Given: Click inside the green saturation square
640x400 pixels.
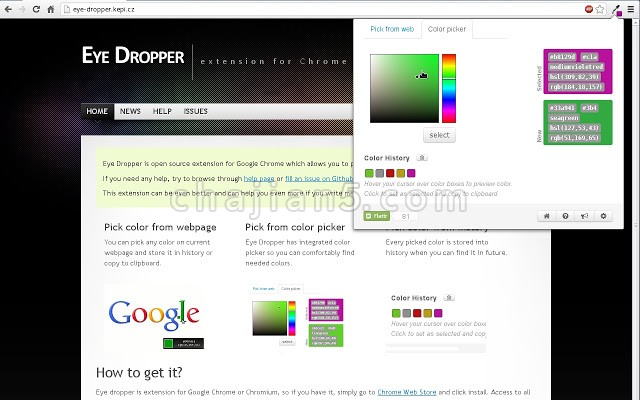Looking at the screenshot, I should (x=404, y=88).
